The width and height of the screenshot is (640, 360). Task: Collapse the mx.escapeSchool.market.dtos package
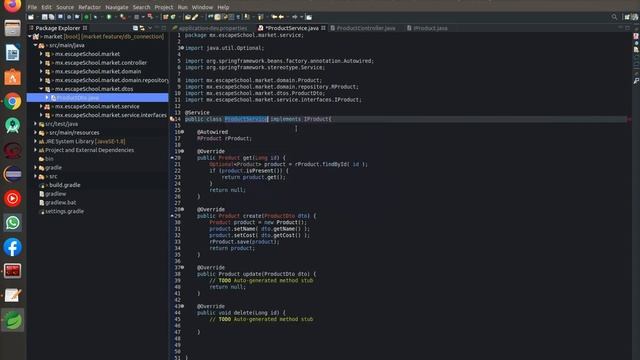(x=41, y=89)
